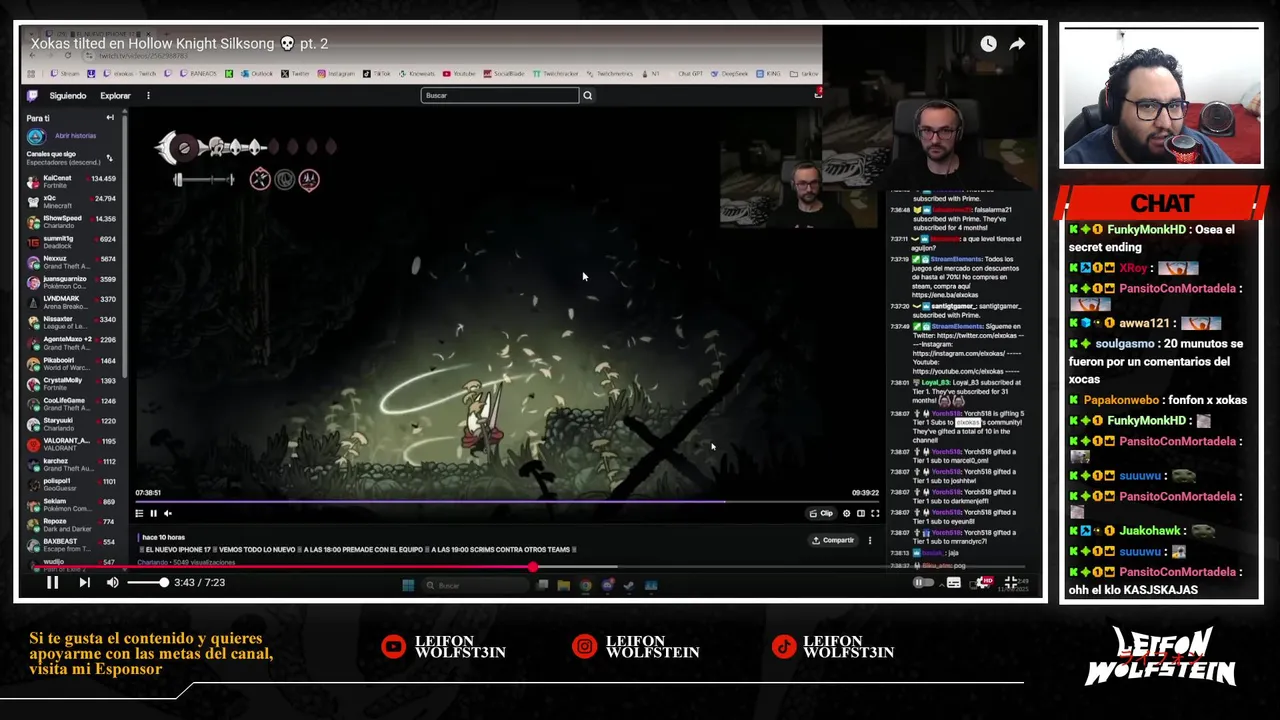Open YouTube HD quality settings gear
This screenshot has height=720, width=1280.
tap(984, 582)
